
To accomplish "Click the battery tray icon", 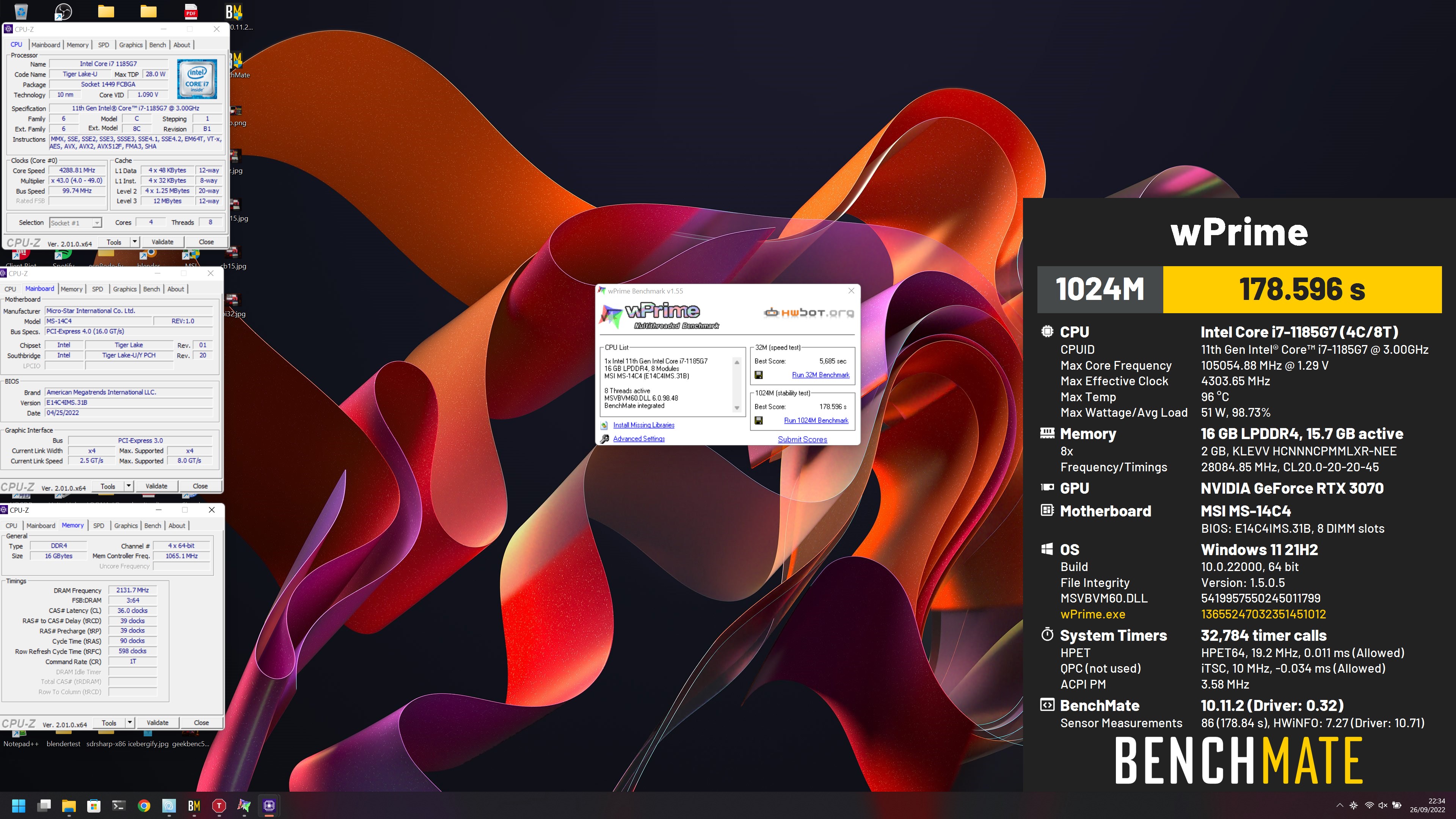I will (1396, 805).
